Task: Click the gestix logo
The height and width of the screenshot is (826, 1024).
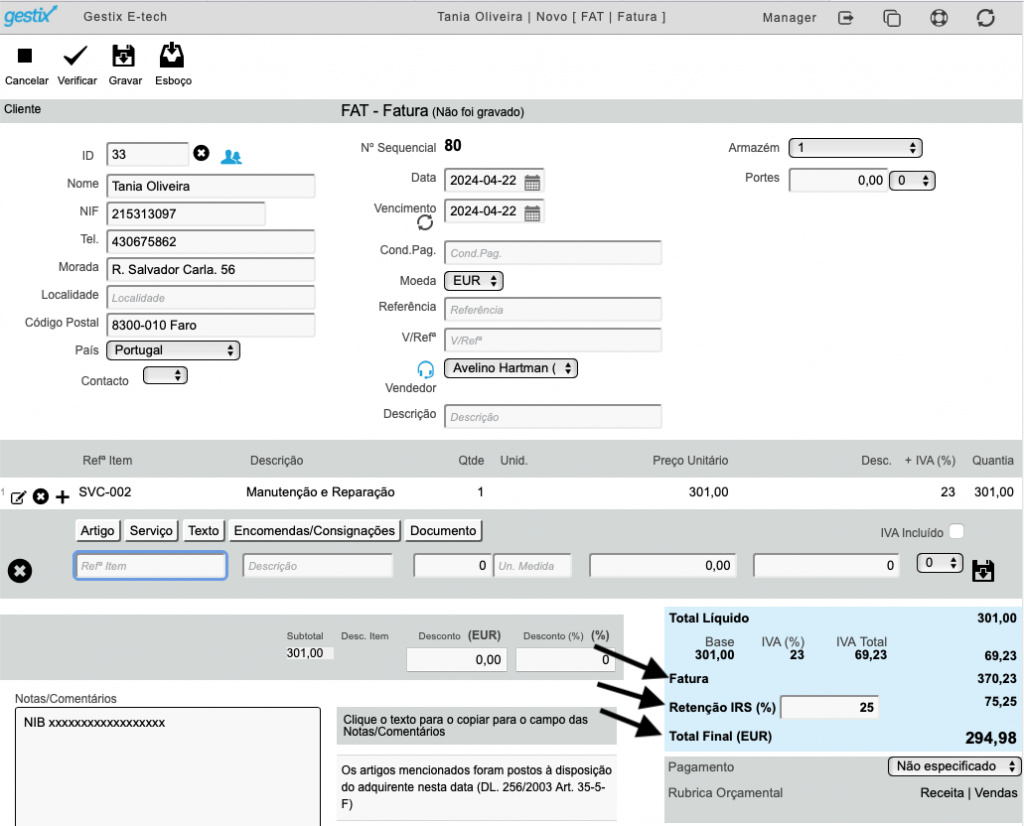Action: (30, 16)
